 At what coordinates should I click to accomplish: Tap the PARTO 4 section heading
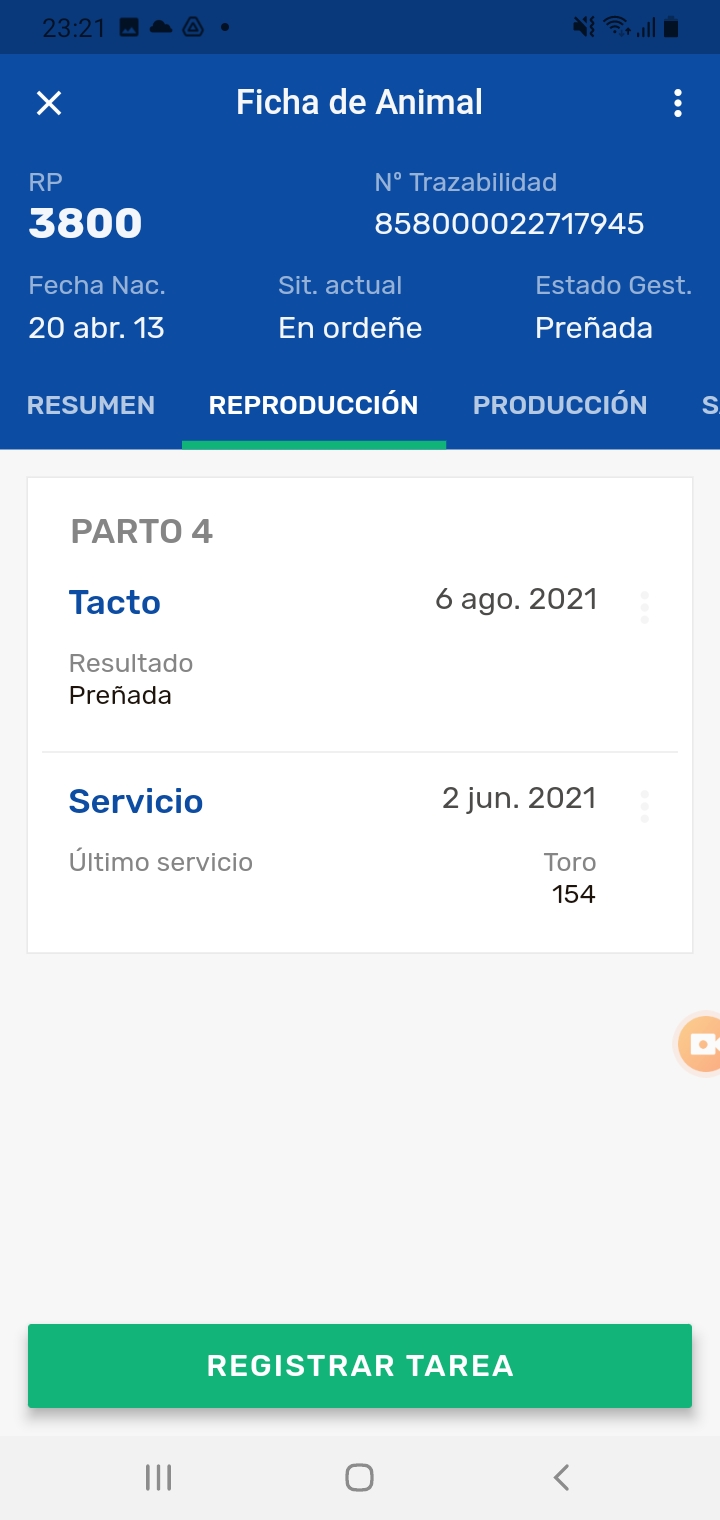click(141, 531)
